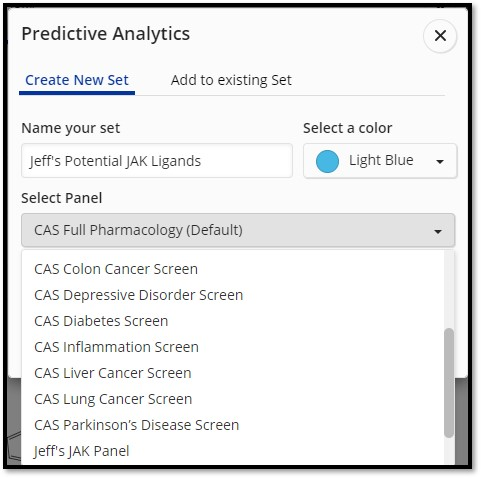
Task: Close the Predictive Analytics dialog
Action: pyautogui.click(x=440, y=36)
